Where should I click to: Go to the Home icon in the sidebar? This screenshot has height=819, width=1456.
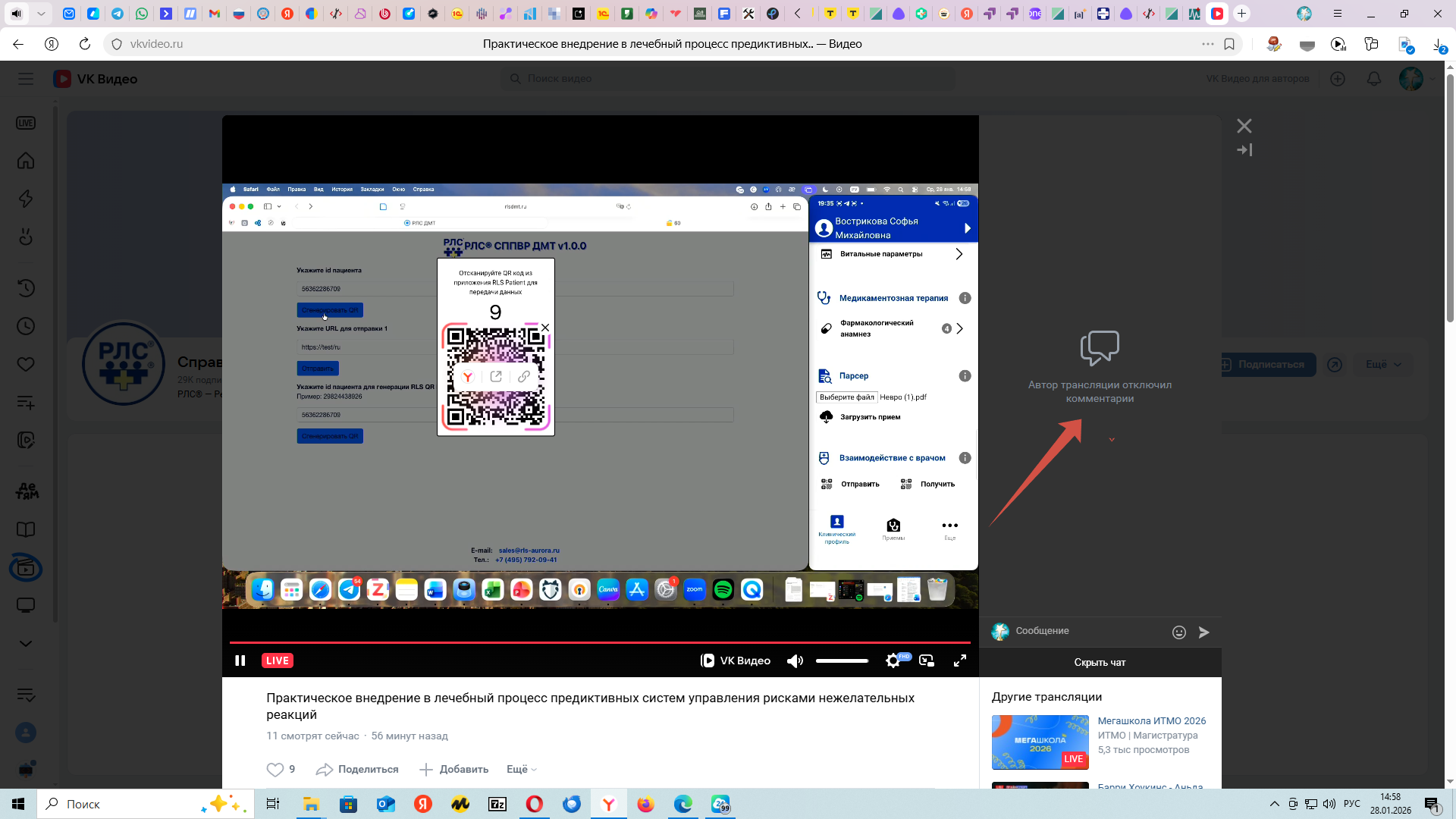pos(26,161)
